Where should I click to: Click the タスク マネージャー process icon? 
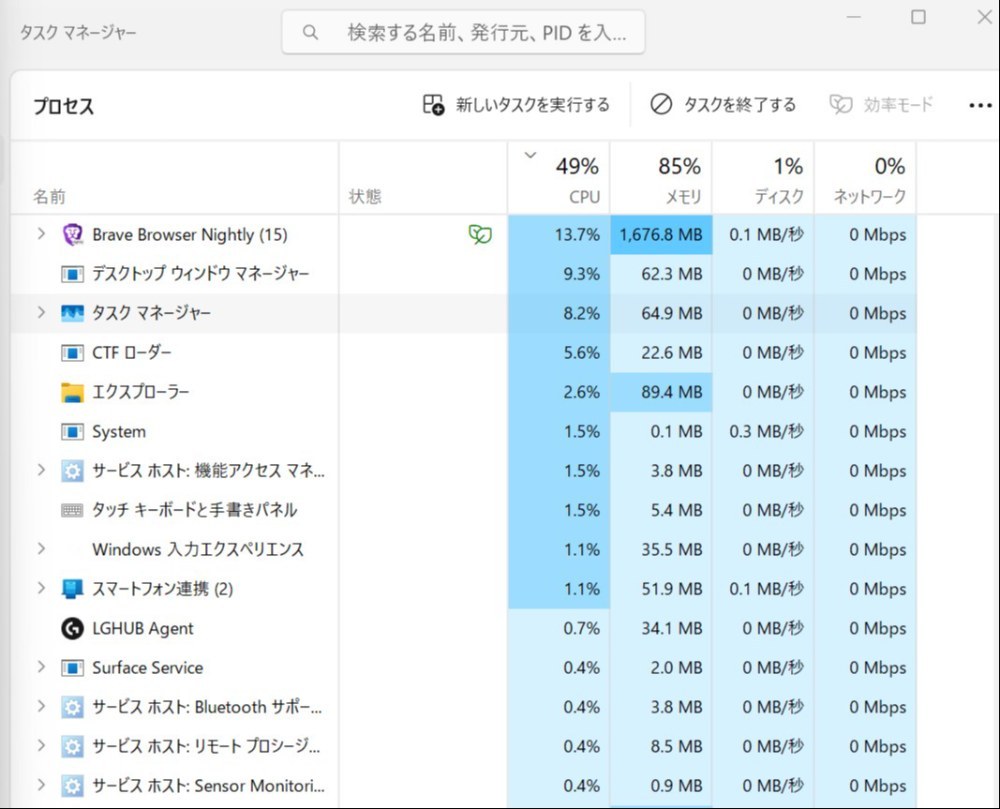tap(72, 313)
